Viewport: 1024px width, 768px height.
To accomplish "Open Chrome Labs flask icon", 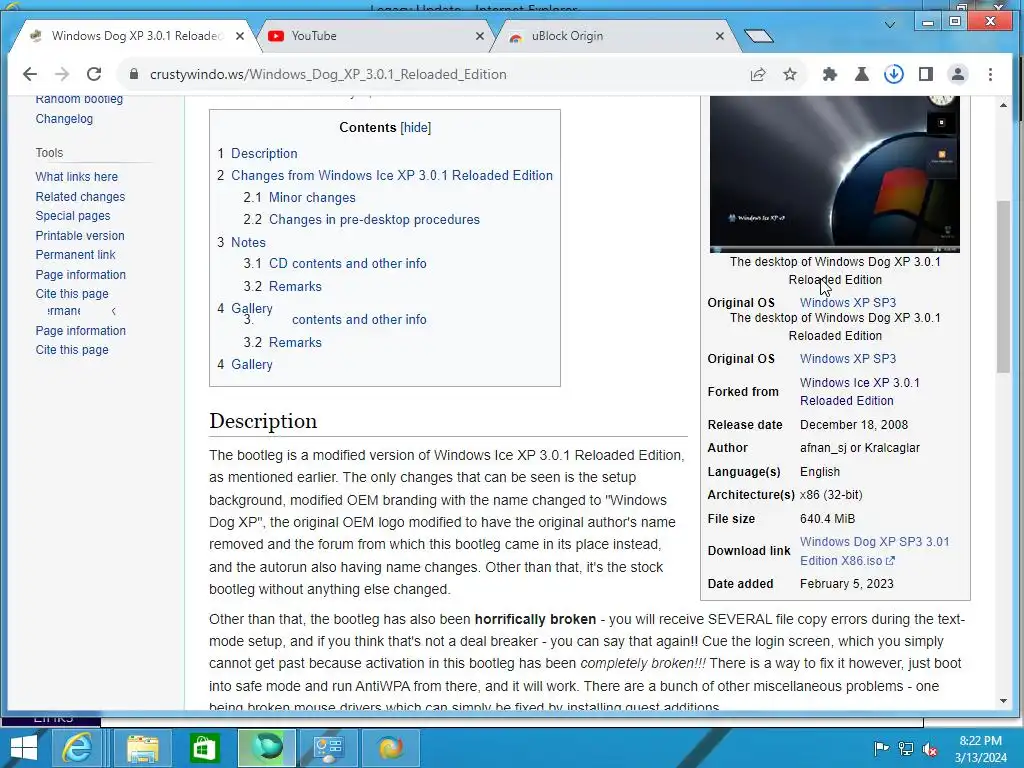I will (x=862, y=74).
